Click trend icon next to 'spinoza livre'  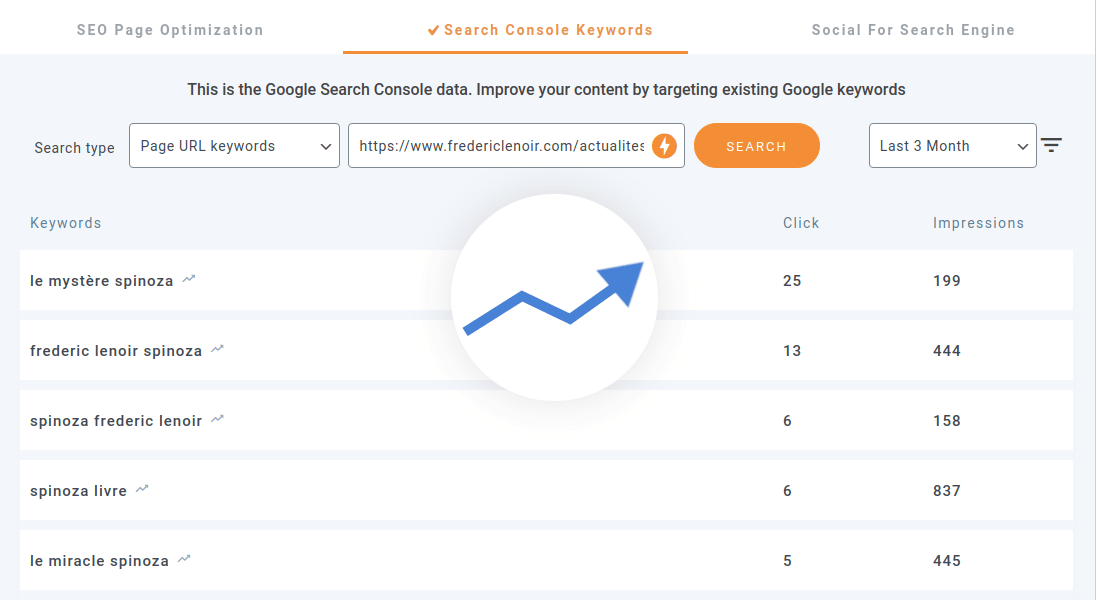click(143, 490)
